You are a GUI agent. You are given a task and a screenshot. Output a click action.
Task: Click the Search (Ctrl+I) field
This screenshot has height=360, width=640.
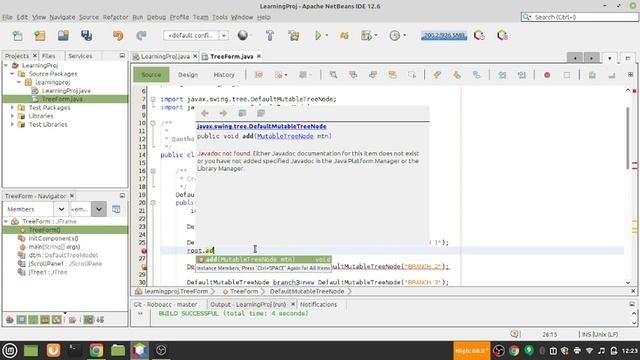(x=580, y=17)
